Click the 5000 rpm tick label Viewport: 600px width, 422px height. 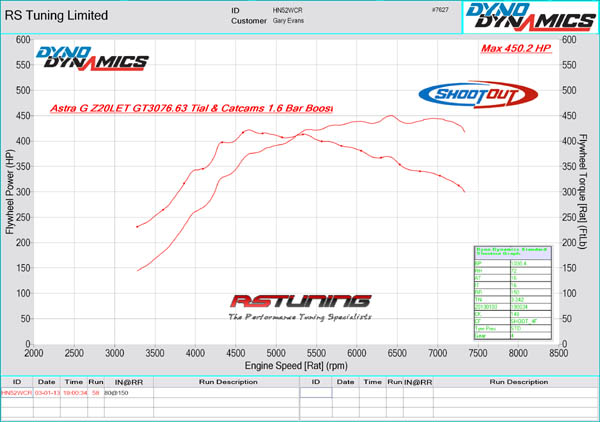[x=276, y=353]
